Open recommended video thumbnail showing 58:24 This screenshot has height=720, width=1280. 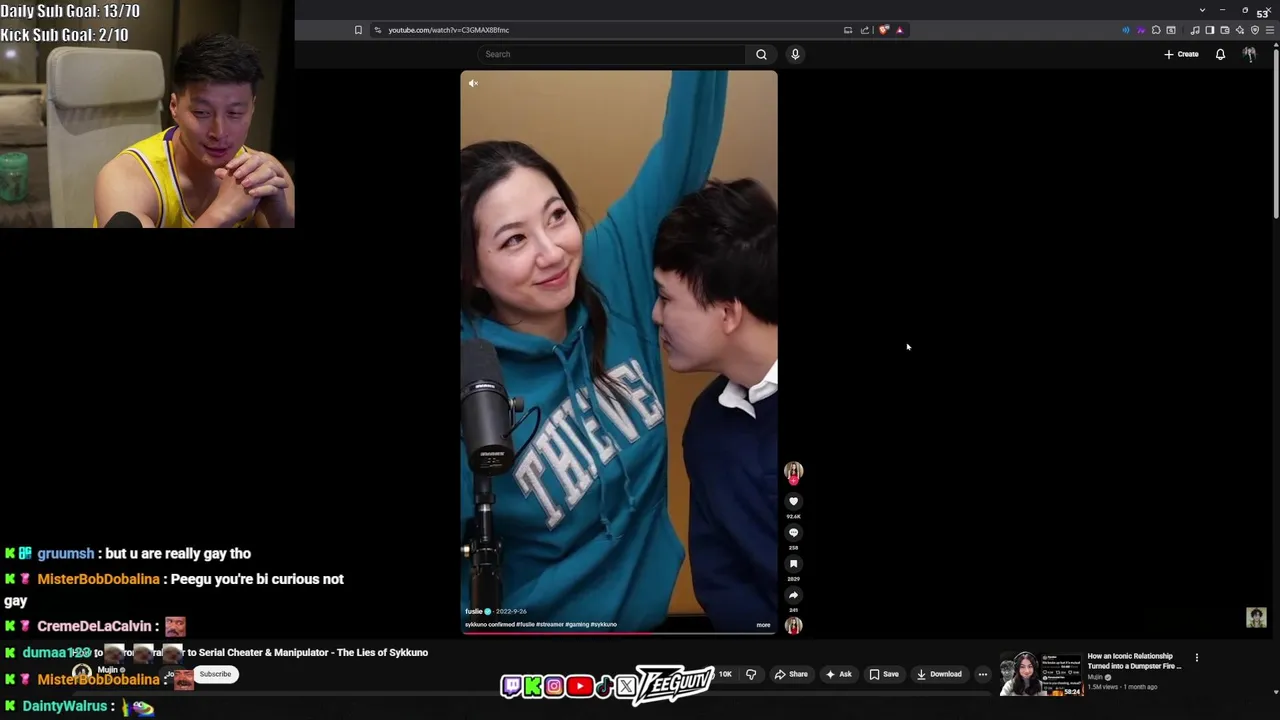coord(1041,674)
